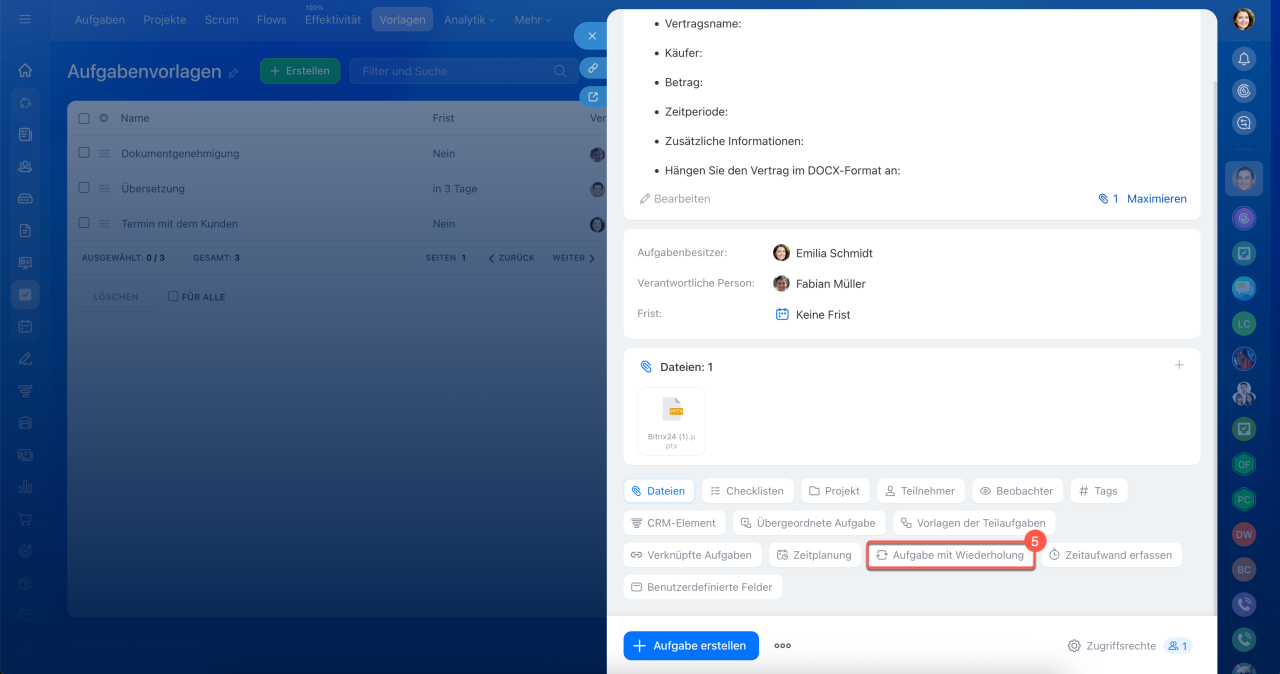The width and height of the screenshot is (1280, 674).
Task: Click the pin icon beside Aufgabenvorlagen title
Action: click(x=234, y=73)
